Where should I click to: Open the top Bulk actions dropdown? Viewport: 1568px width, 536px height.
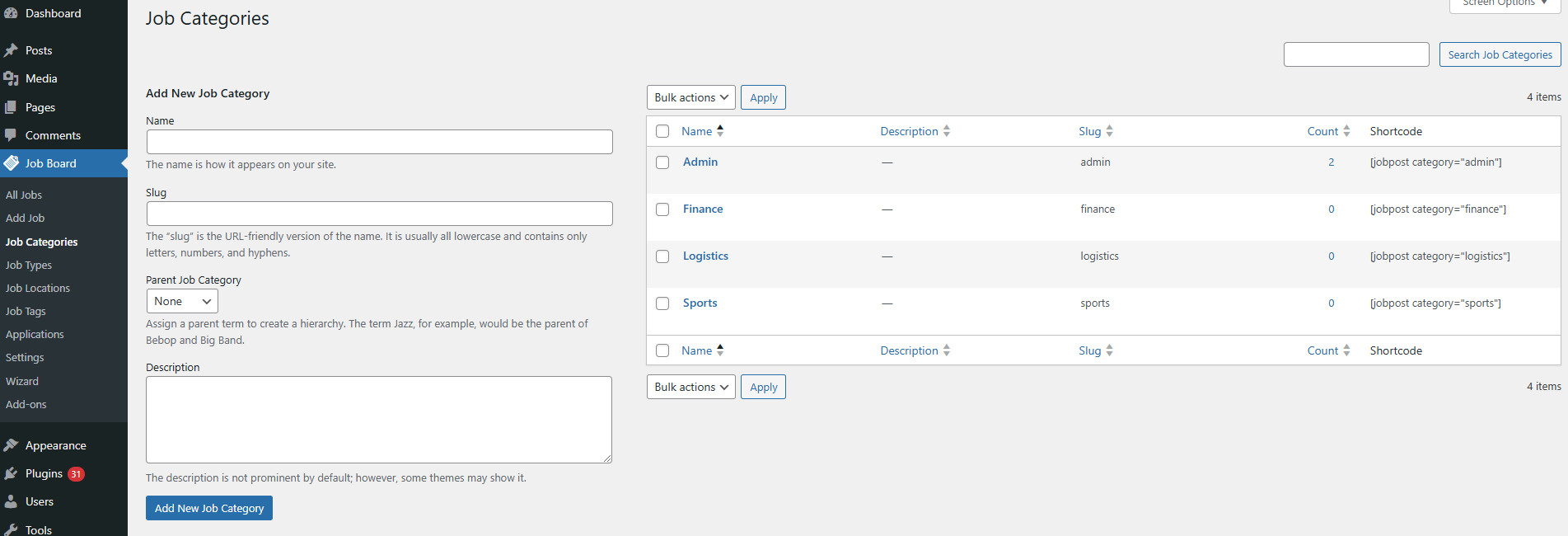click(x=690, y=97)
